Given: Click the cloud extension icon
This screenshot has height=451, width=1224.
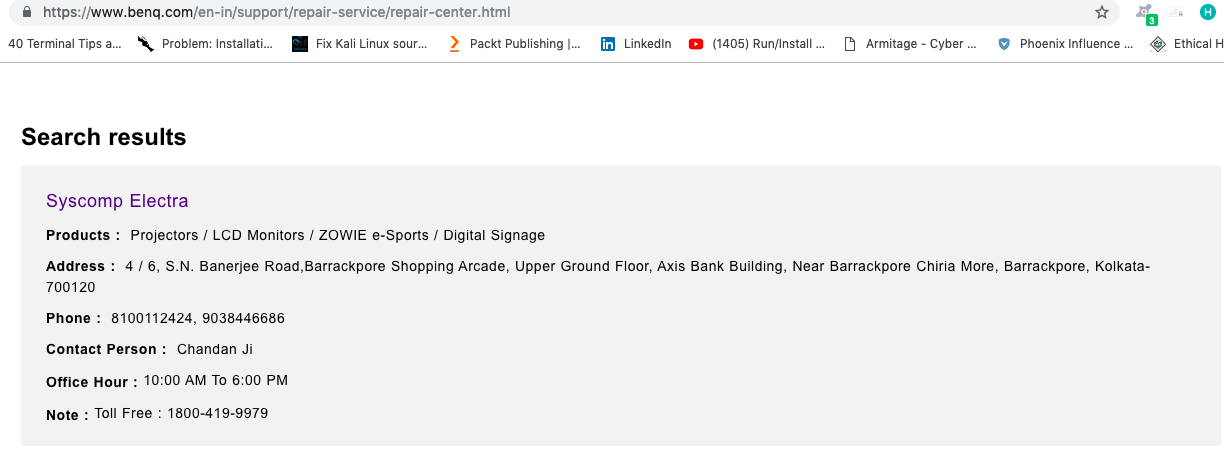Looking at the screenshot, I should pyautogui.click(x=1176, y=12).
